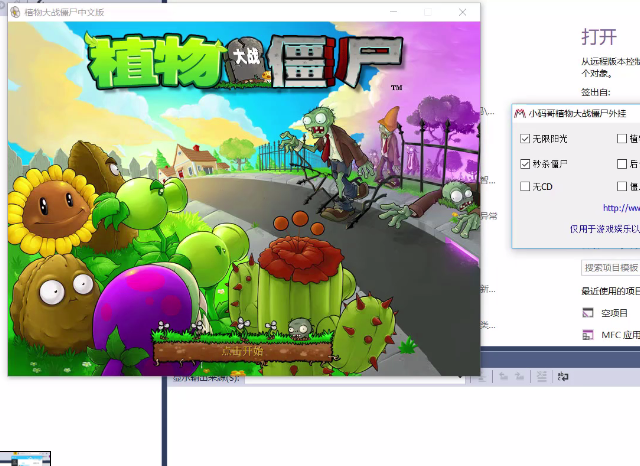The image size is (640, 466).
Task: Click the Plants vs Zombies window title icon
Action: coord(16,12)
